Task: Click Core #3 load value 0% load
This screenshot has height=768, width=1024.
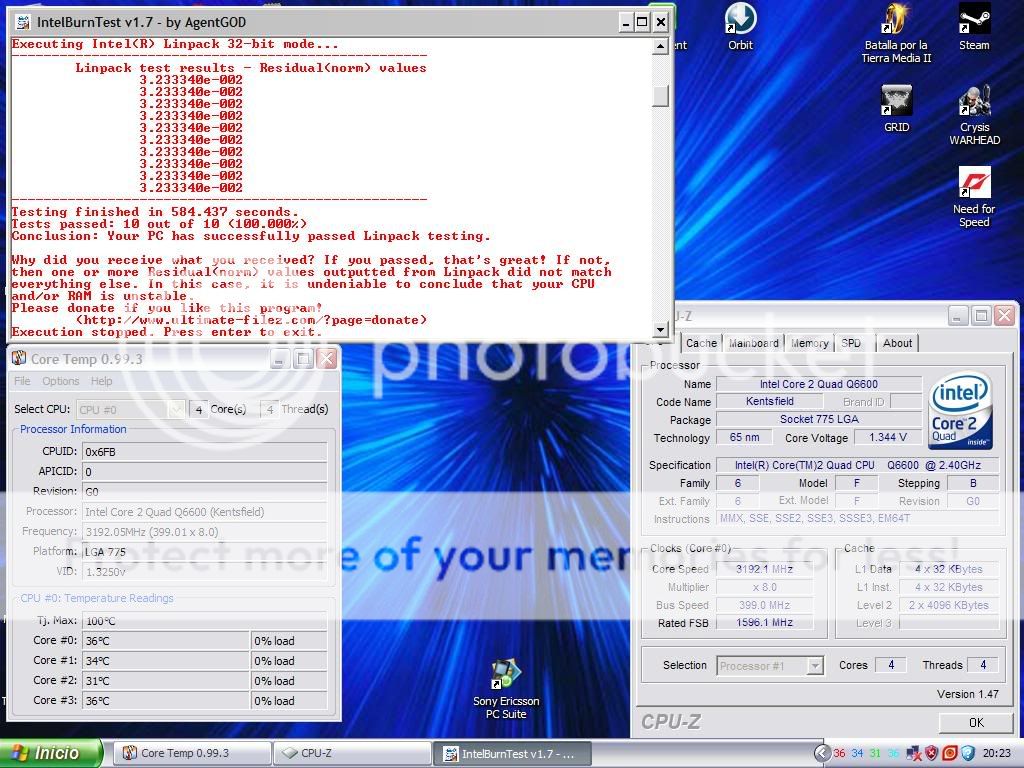Action: (289, 701)
